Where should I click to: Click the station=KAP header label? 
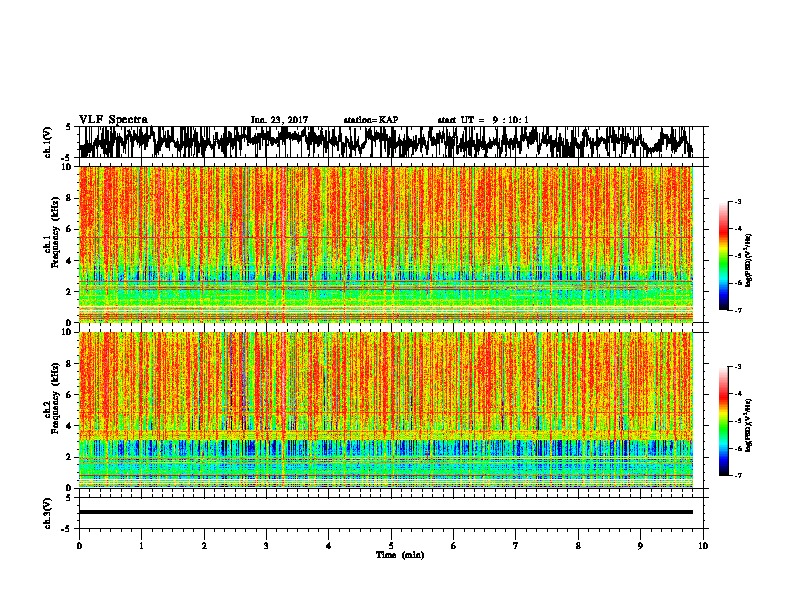[371, 120]
